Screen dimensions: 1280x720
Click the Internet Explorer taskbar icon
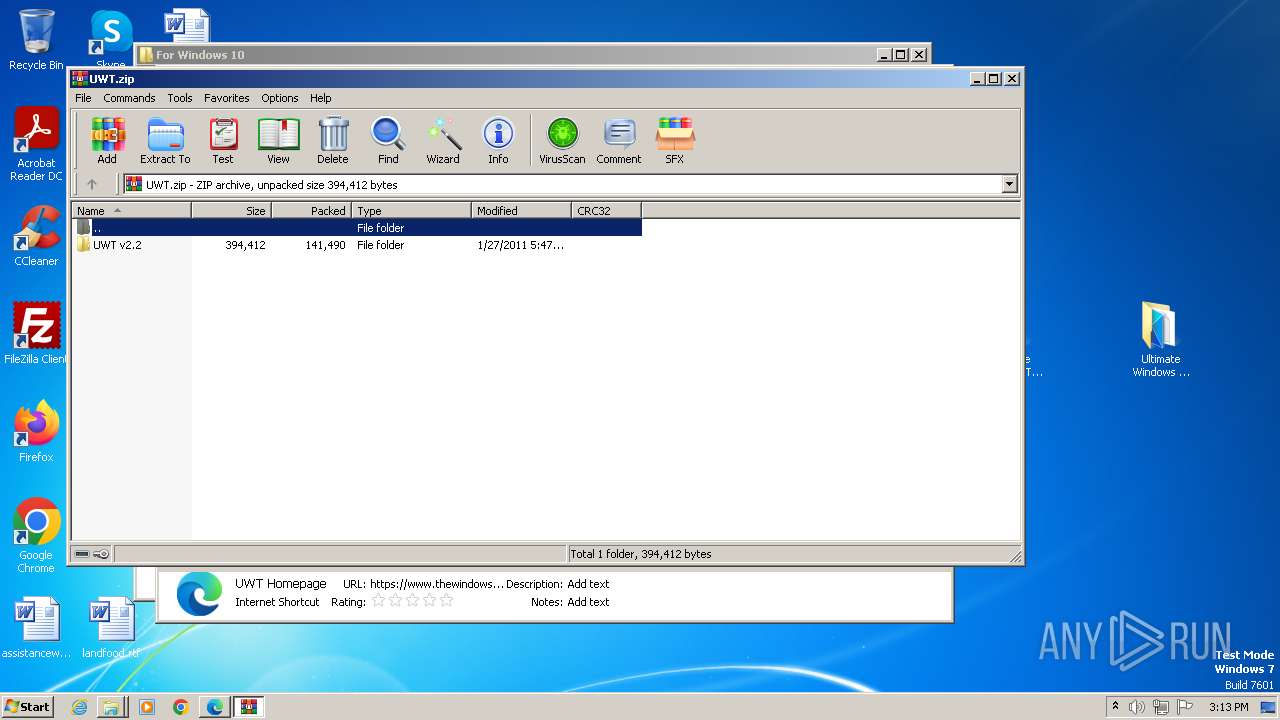click(79, 707)
